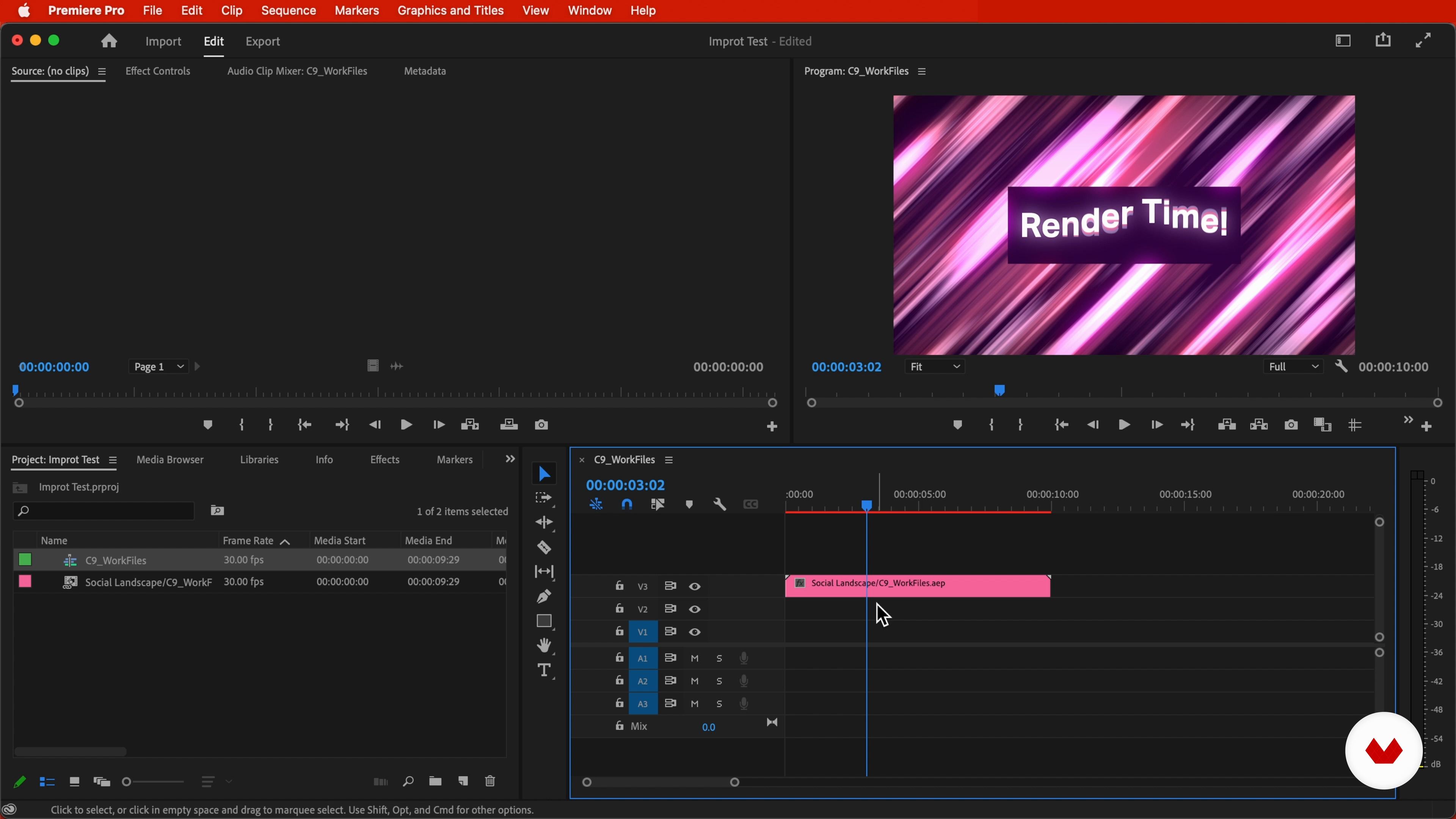The height and width of the screenshot is (819, 1456).
Task: Open sort icons dropdown in Project panel
Action: [217, 782]
